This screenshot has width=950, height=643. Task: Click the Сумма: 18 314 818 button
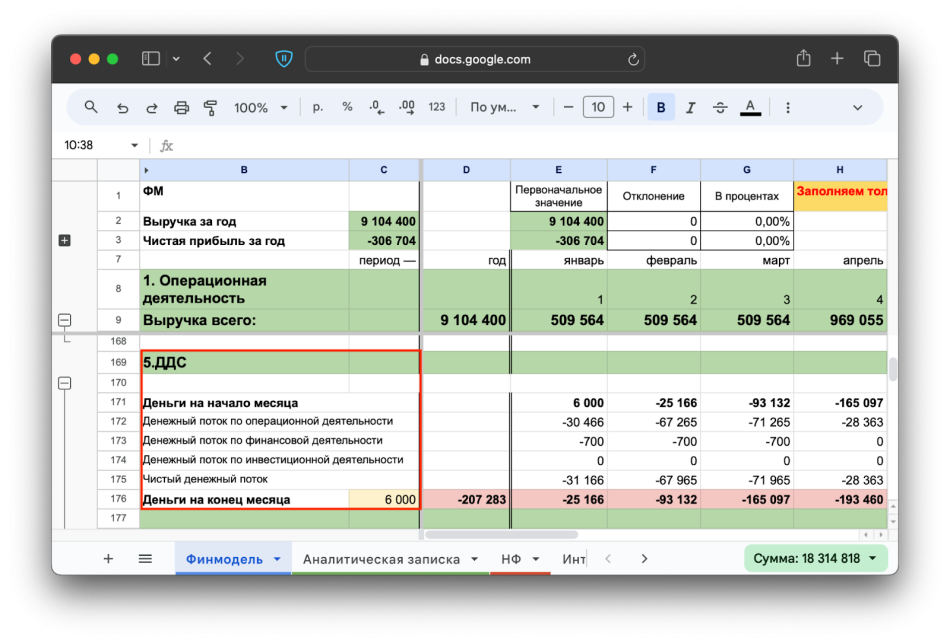[x=815, y=559]
